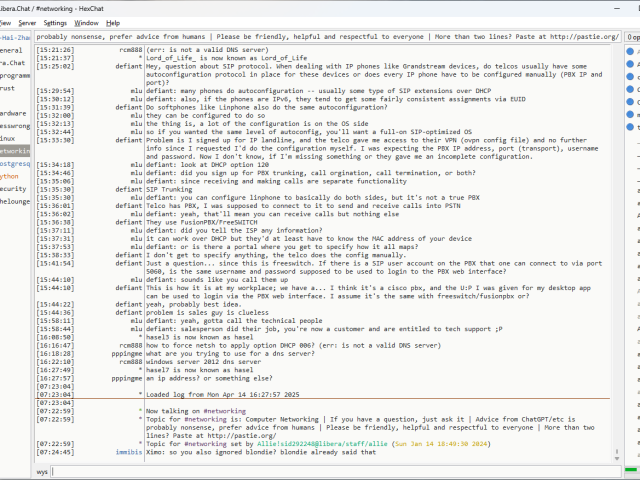This screenshot has height=480, width=640.
Task: Select the Libera.Chat server in channel tree
Action: [x=12, y=62]
